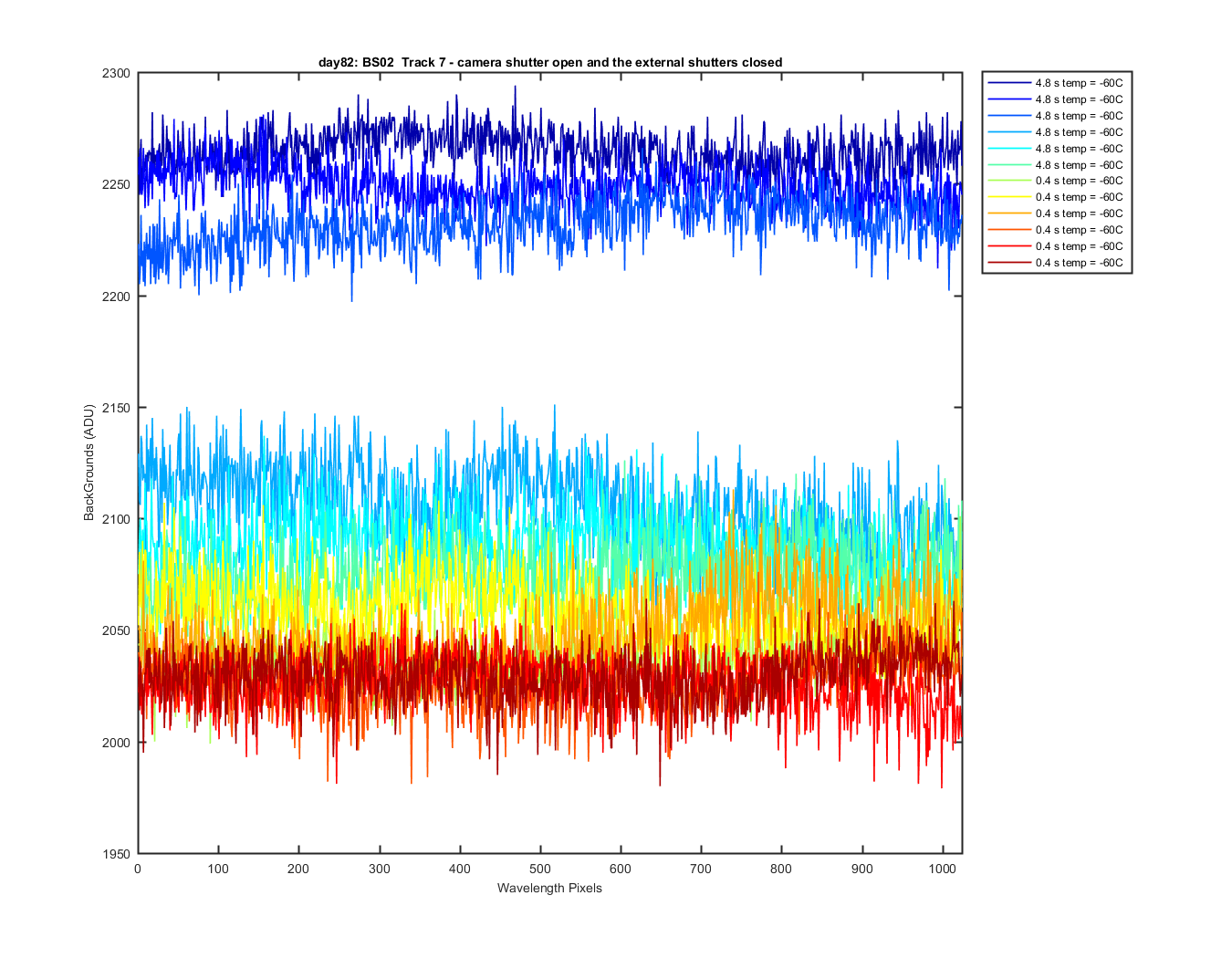The width and height of the screenshot is (1232, 958).
Task: Click the y-axis tick label 2300
Action: pos(117,73)
